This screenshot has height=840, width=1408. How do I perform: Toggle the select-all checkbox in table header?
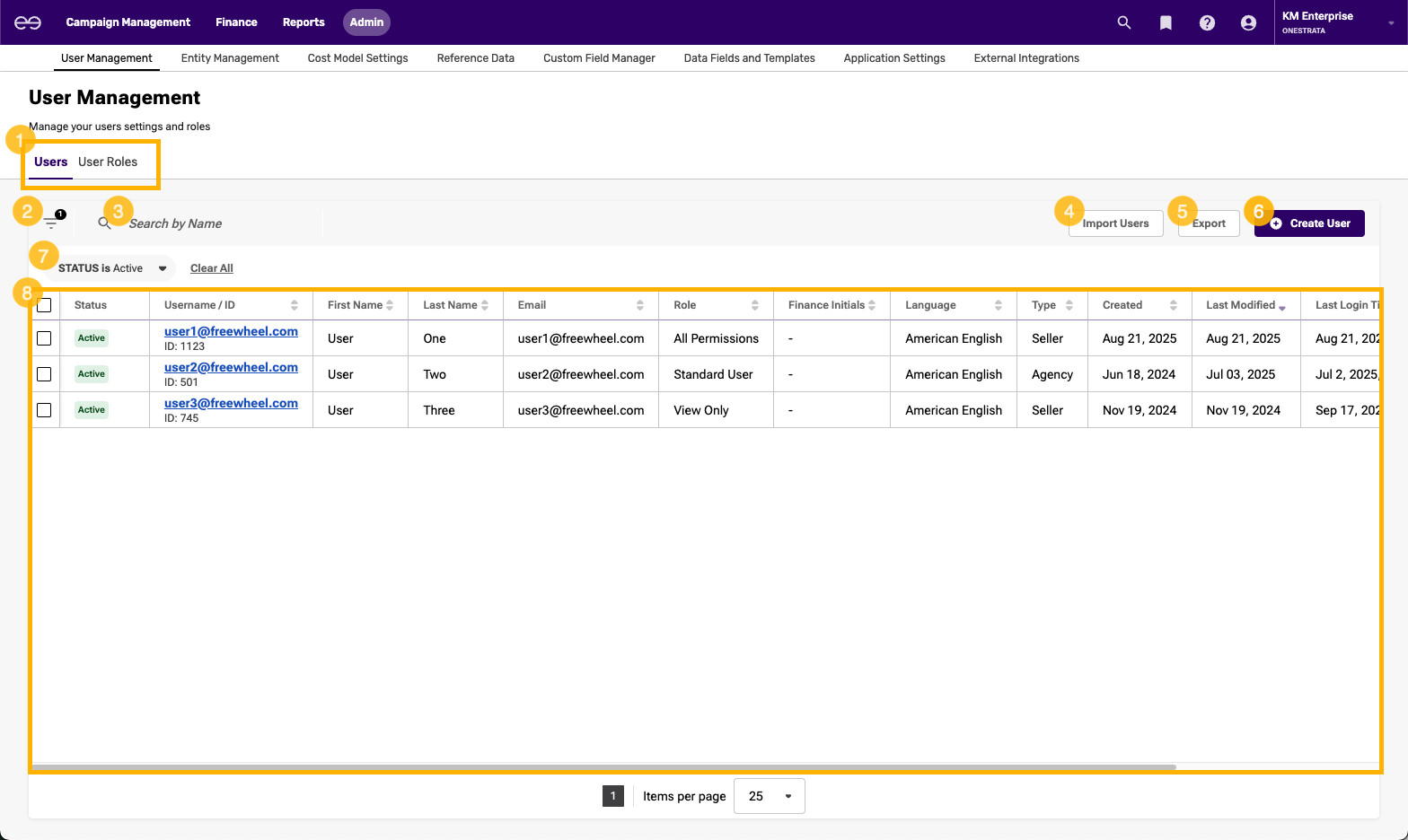pyautogui.click(x=44, y=305)
